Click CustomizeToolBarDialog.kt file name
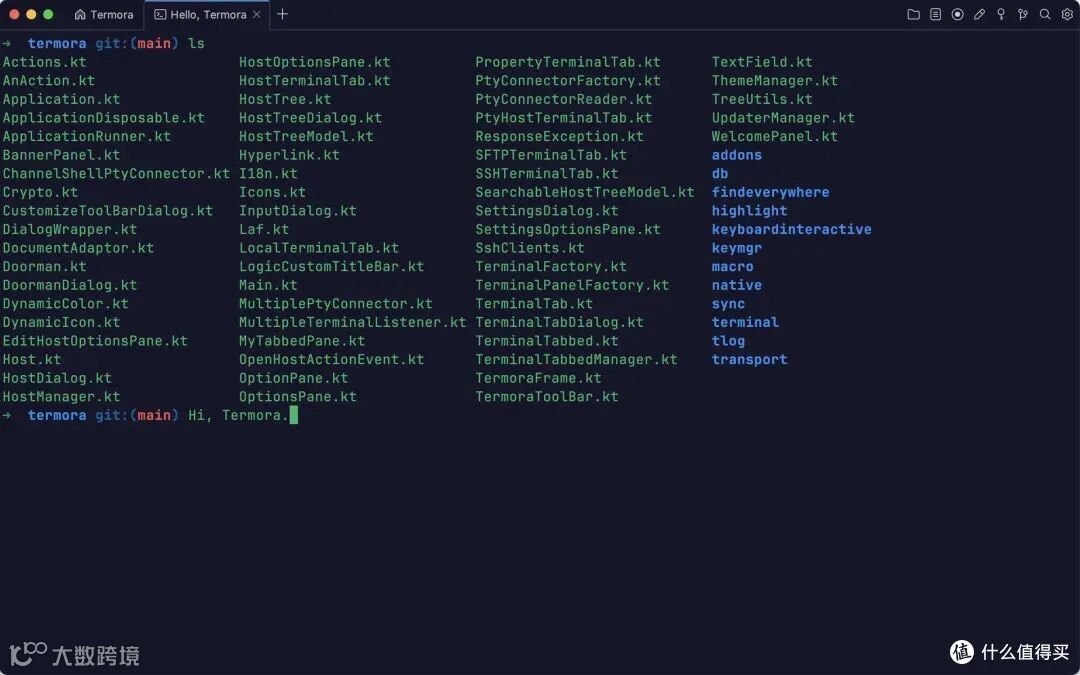 coord(108,211)
